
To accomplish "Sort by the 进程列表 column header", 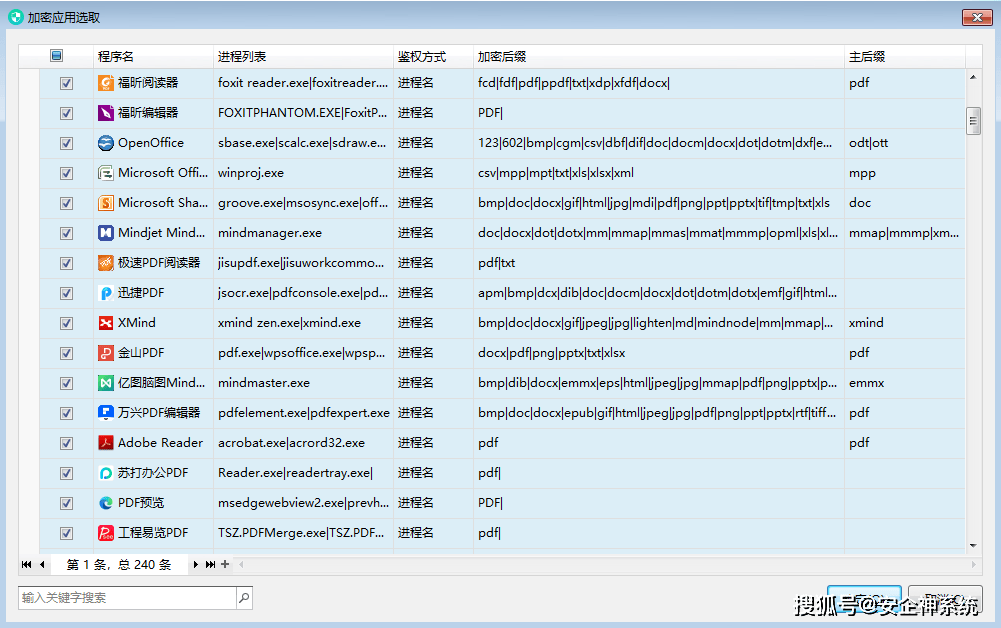I will (x=303, y=57).
